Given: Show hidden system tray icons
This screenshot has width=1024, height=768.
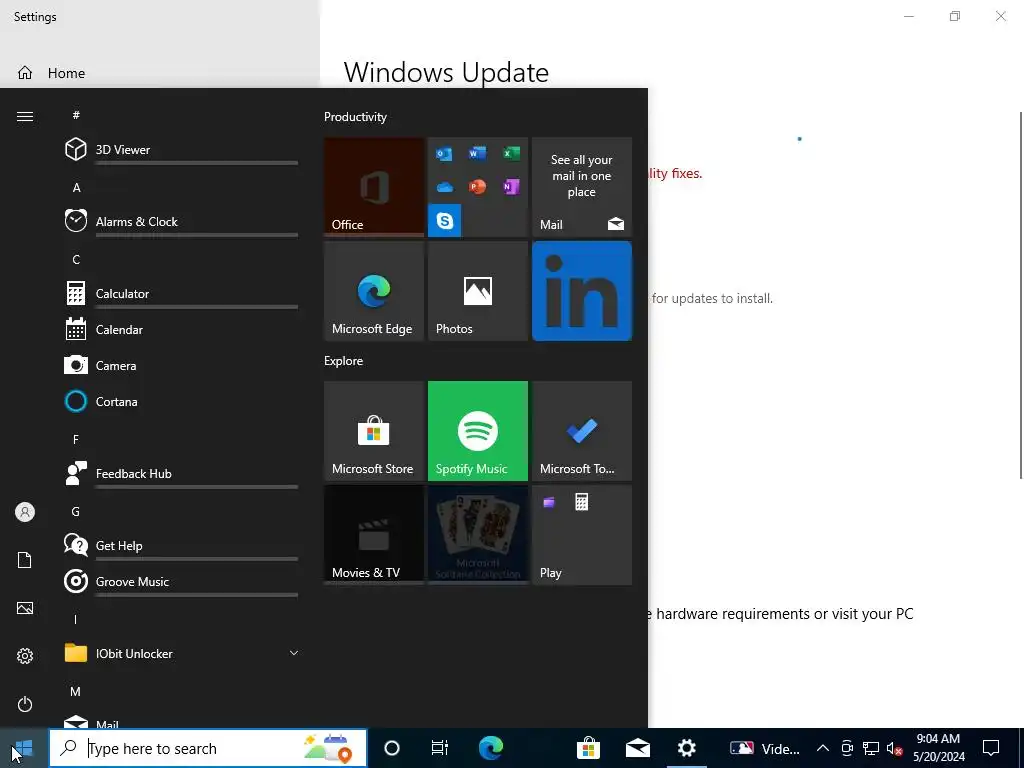Looking at the screenshot, I should tap(823, 748).
